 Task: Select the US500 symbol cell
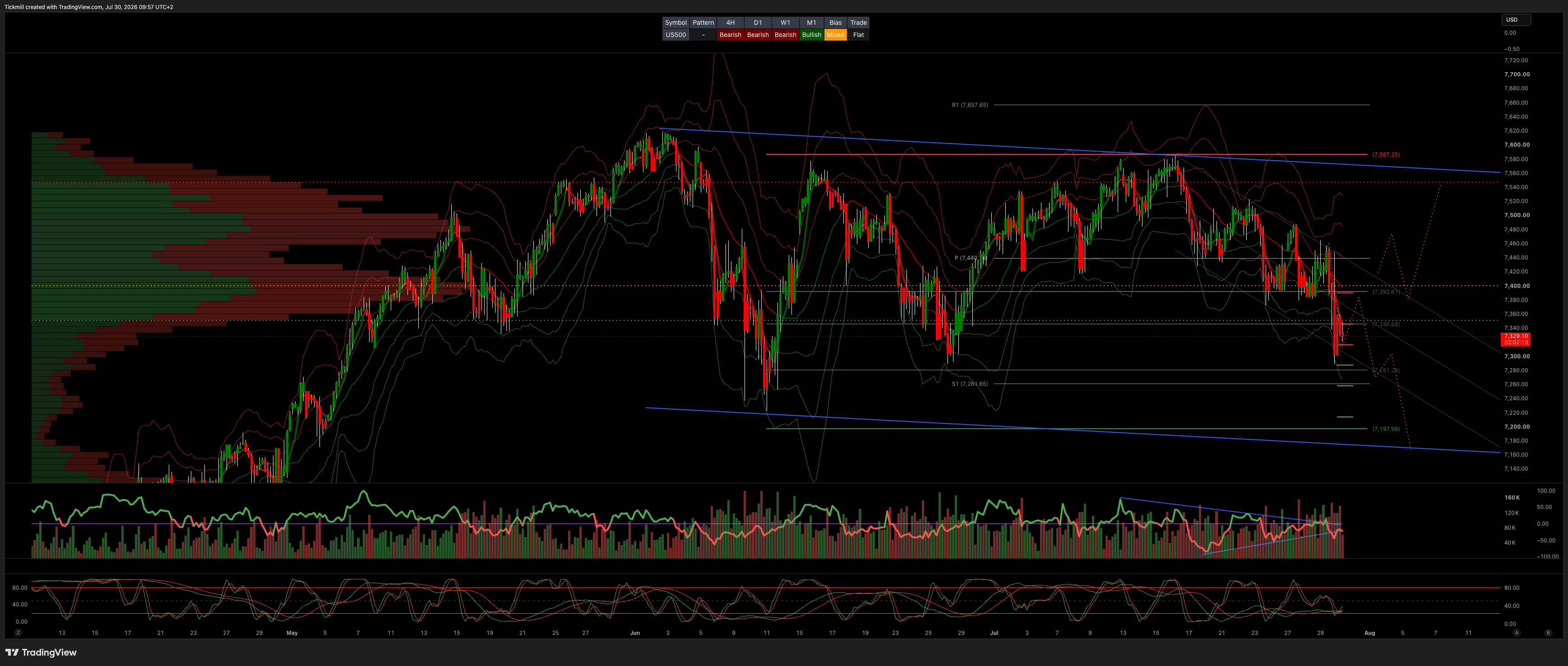coord(675,35)
